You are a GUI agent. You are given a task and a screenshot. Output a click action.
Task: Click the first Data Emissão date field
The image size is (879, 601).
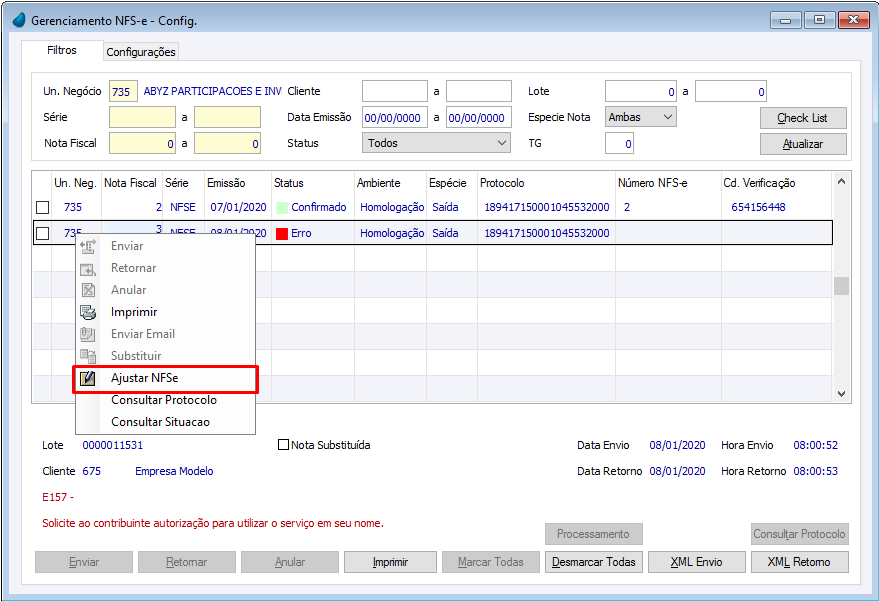pyautogui.click(x=395, y=117)
